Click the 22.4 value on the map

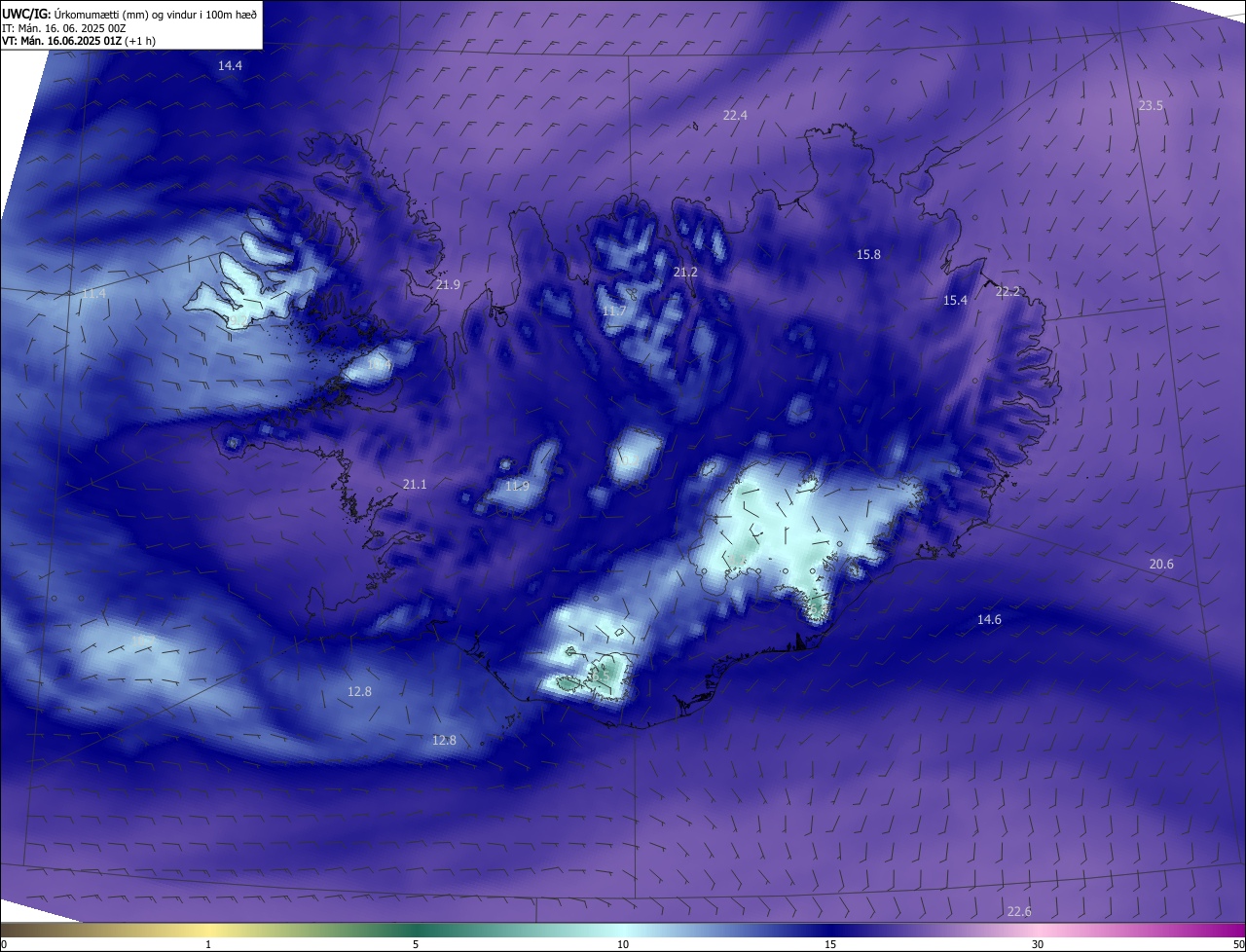tap(735, 115)
